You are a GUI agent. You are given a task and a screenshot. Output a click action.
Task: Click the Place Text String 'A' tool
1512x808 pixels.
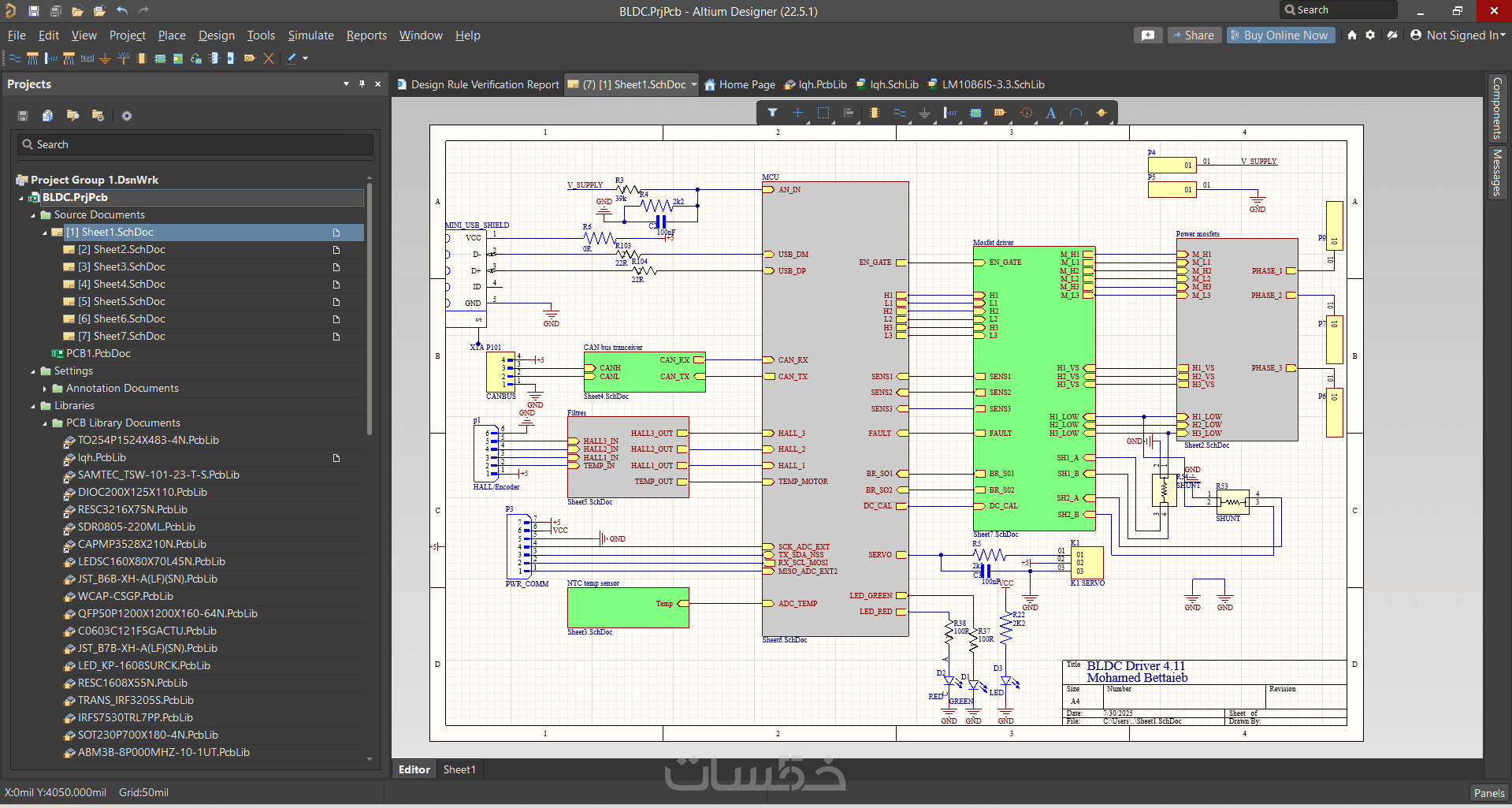pos(1050,113)
